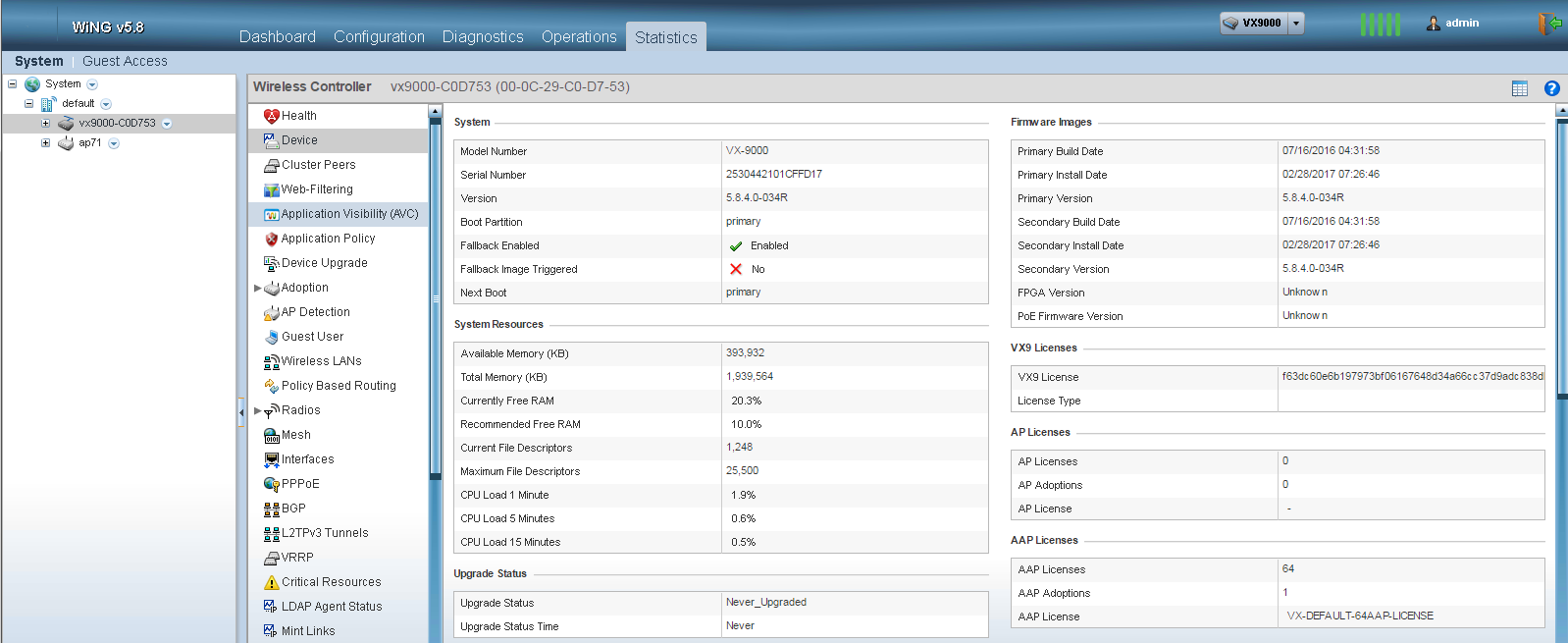The width and height of the screenshot is (1568, 643).
Task: Open LDAP Agent Status icon
Action: (x=271, y=607)
